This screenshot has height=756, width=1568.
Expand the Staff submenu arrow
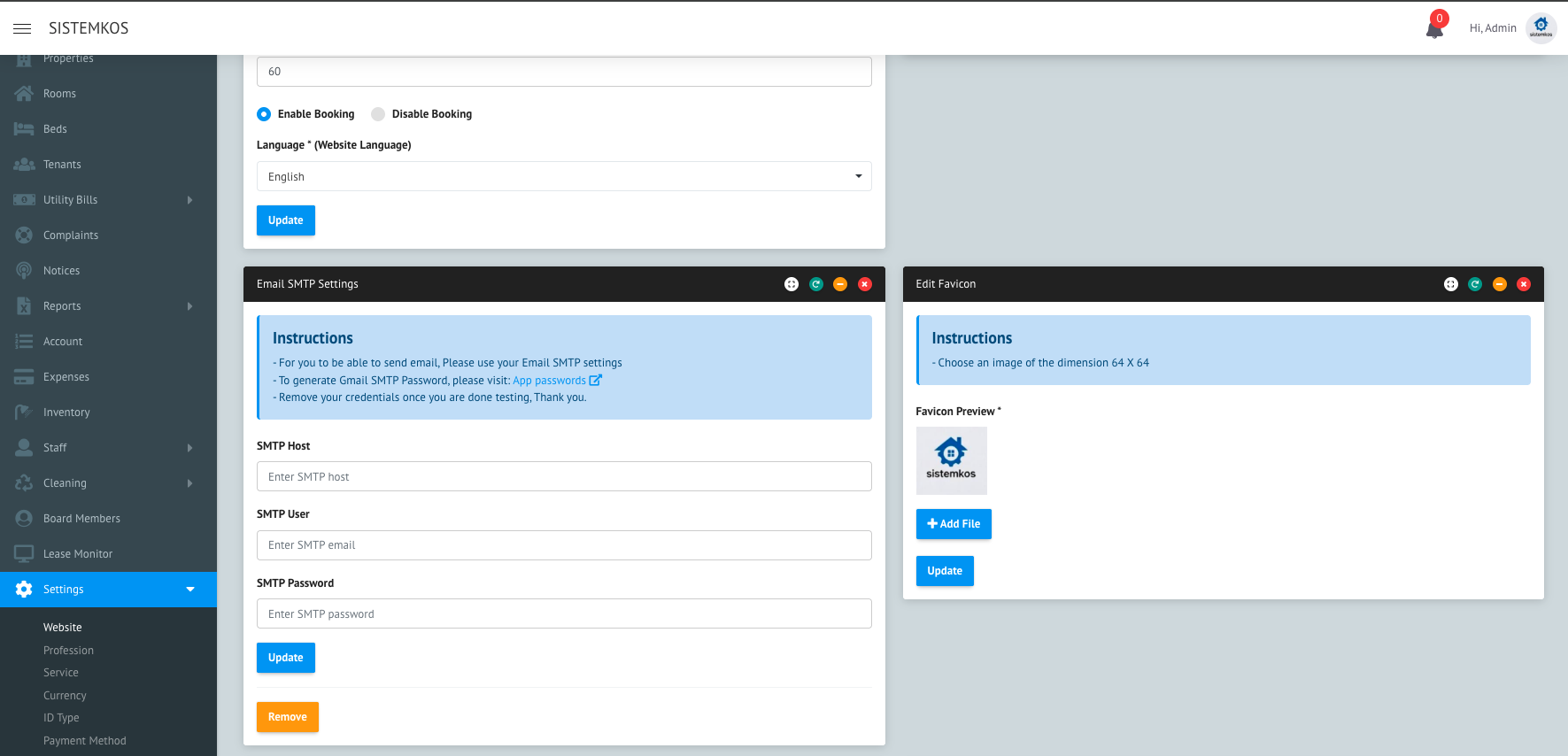coord(189,448)
